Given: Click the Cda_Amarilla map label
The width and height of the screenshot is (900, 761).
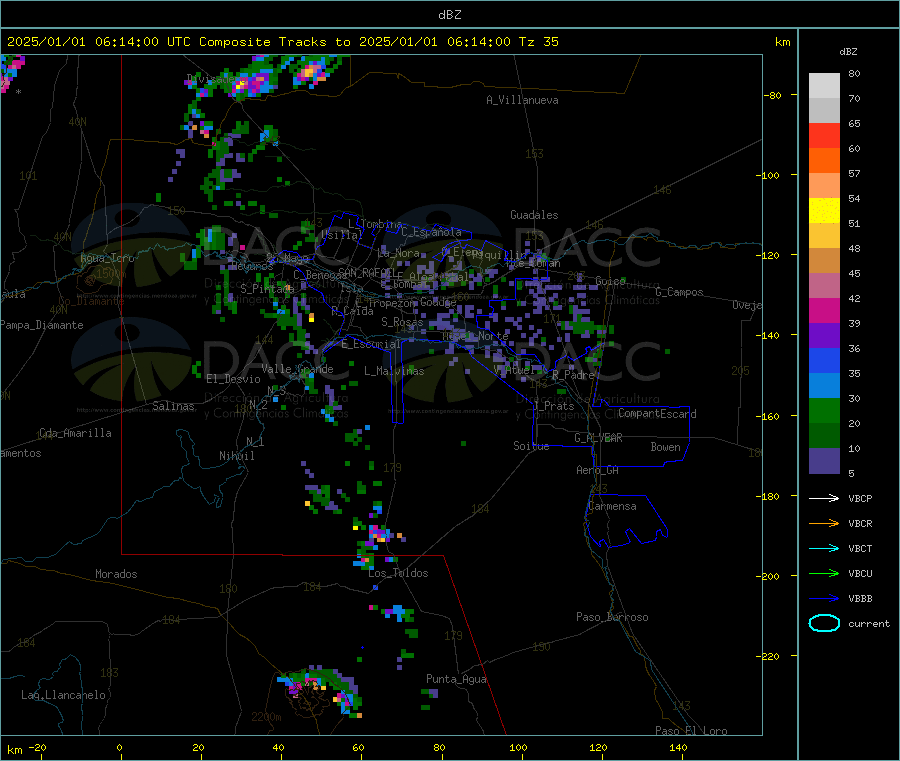Looking at the screenshot, I should point(75,433).
